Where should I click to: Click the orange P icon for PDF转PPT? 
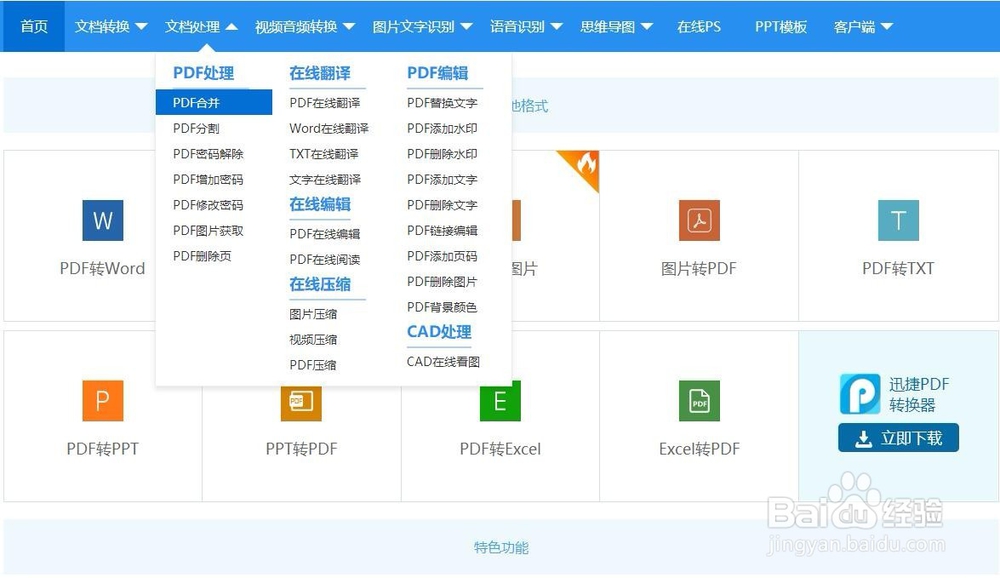pyautogui.click(x=102, y=401)
